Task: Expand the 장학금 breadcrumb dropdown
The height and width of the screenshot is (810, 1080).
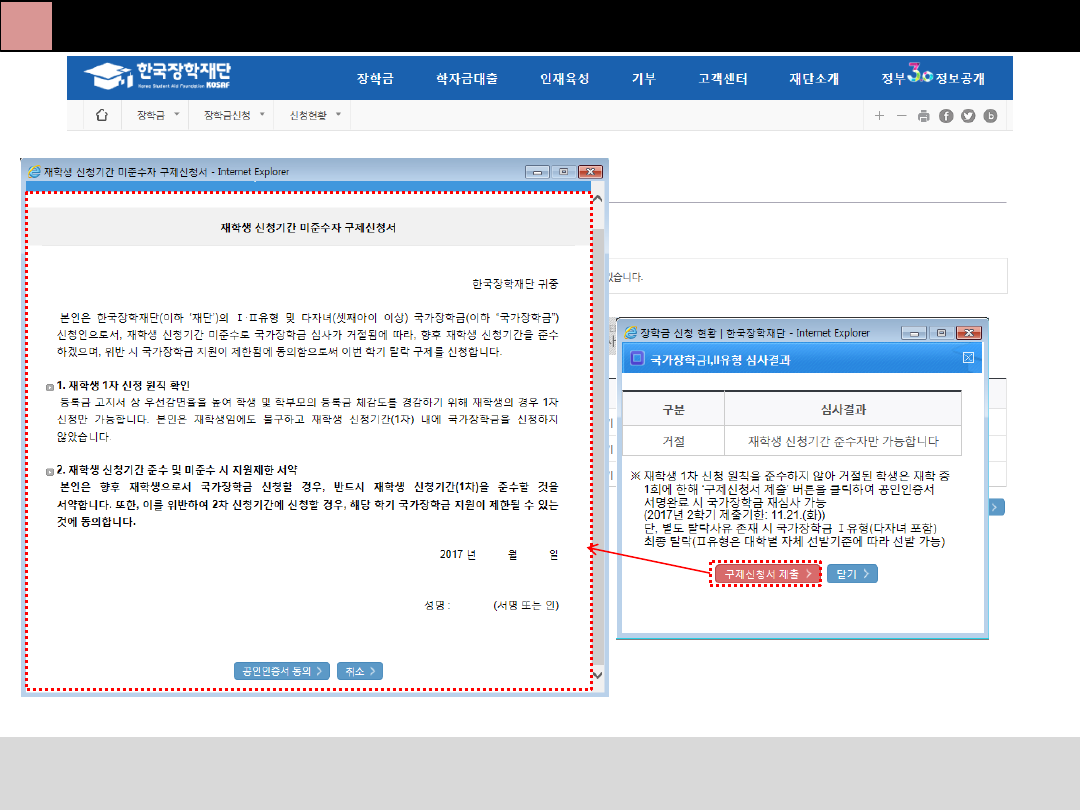Action: click(x=159, y=116)
